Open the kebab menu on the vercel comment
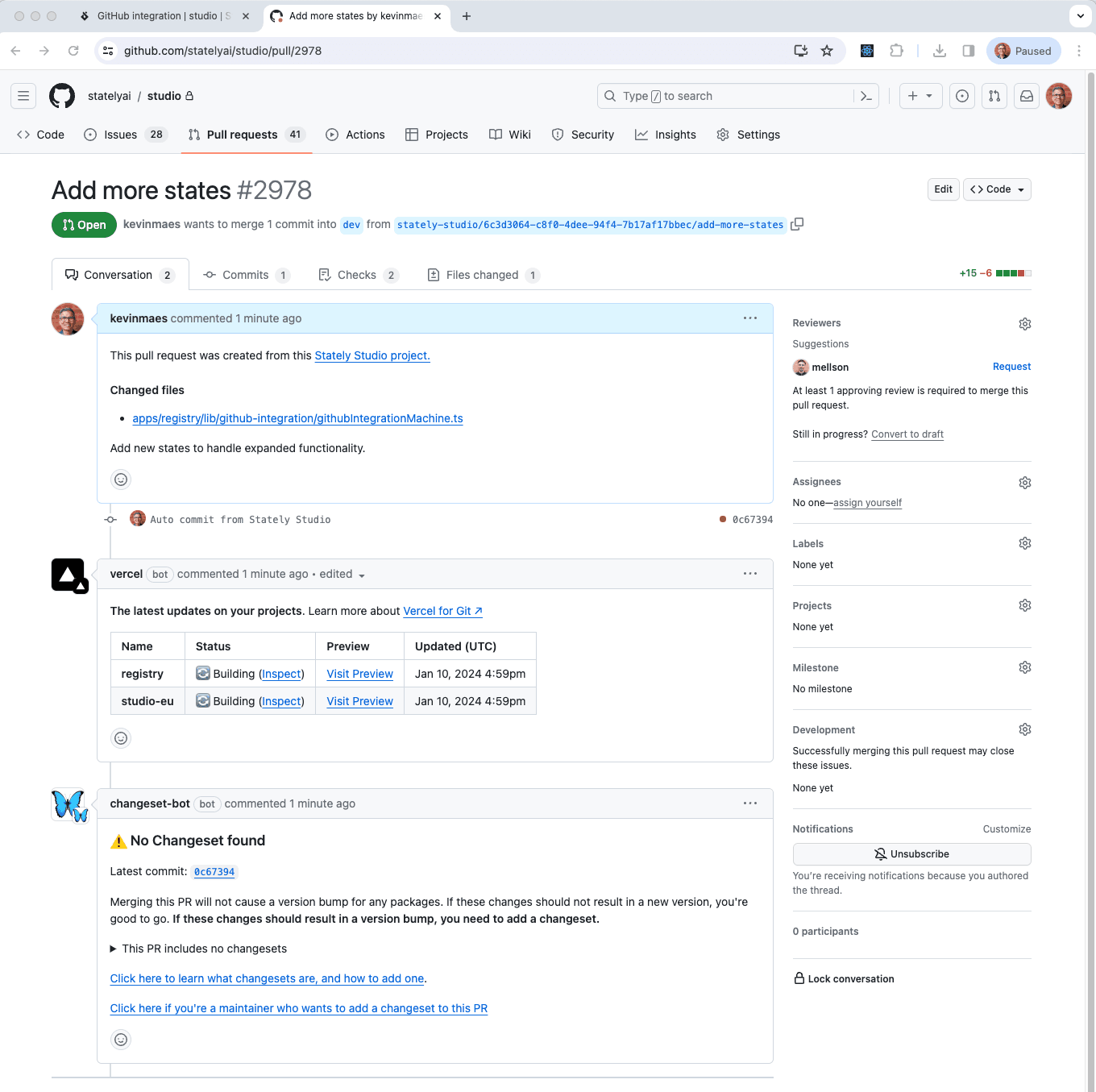The width and height of the screenshot is (1096, 1092). coord(749,573)
